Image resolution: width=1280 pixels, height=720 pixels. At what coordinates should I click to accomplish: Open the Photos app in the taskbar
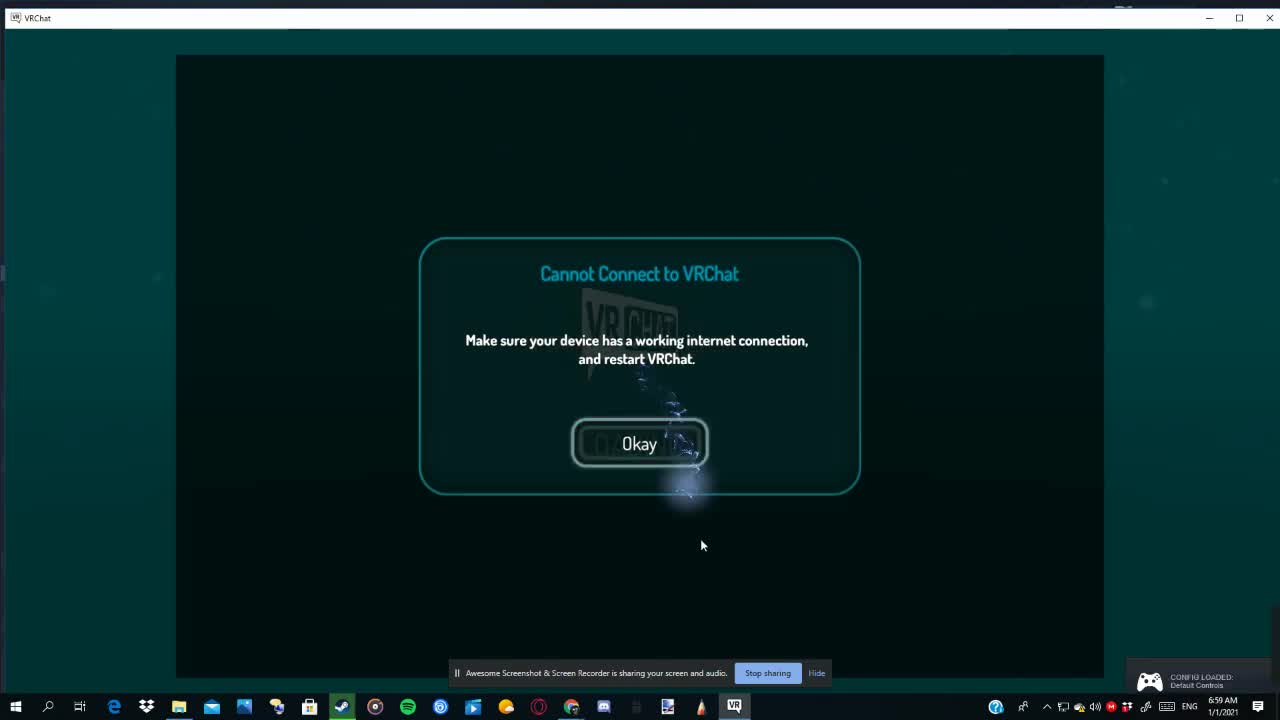pos(244,707)
